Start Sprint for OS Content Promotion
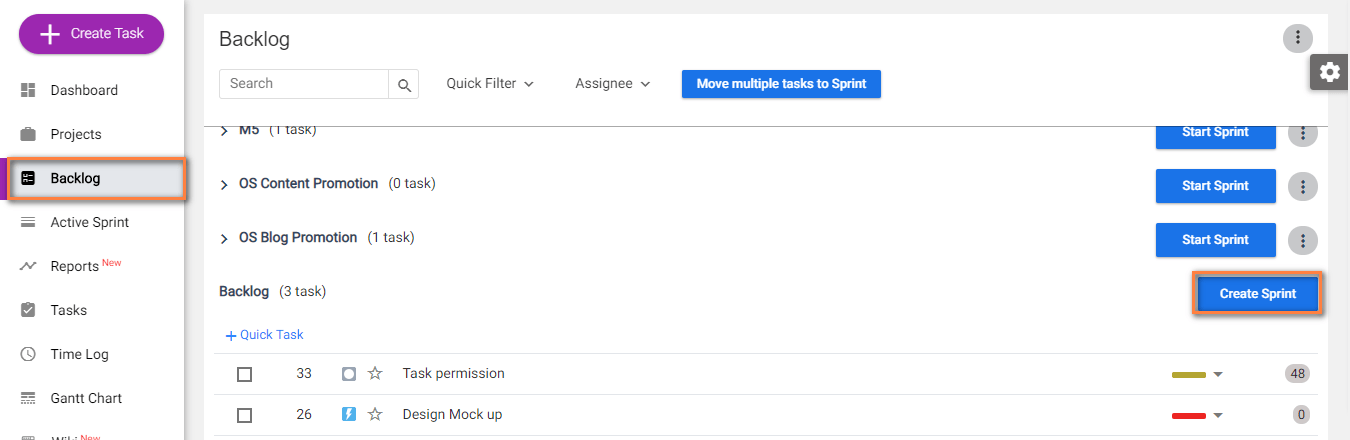The height and width of the screenshot is (440, 1350). [x=1216, y=186]
